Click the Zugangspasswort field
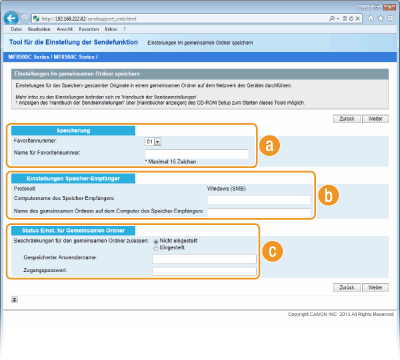 (204, 271)
